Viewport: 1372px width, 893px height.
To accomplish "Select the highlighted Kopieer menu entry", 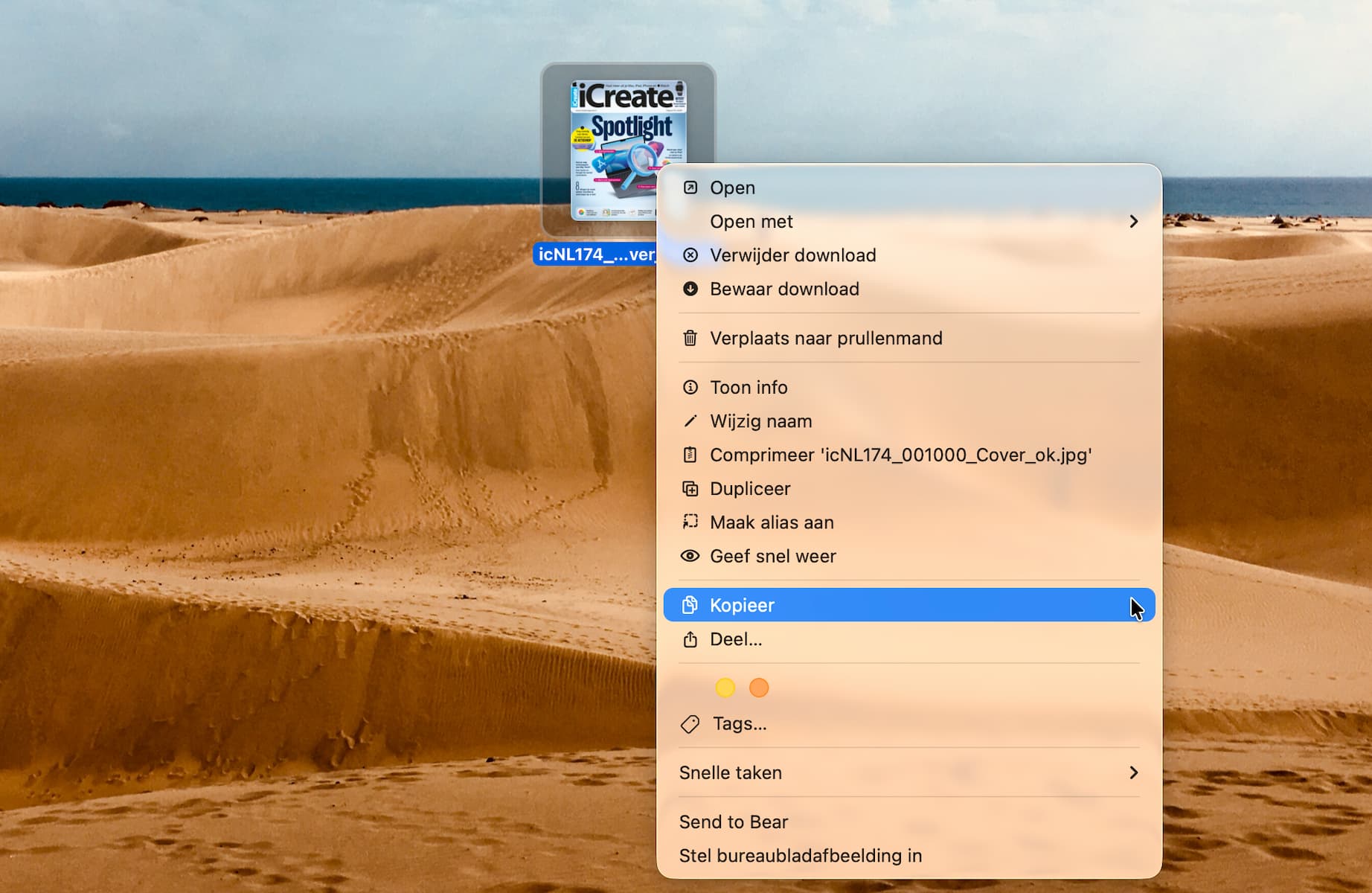I will 741,605.
